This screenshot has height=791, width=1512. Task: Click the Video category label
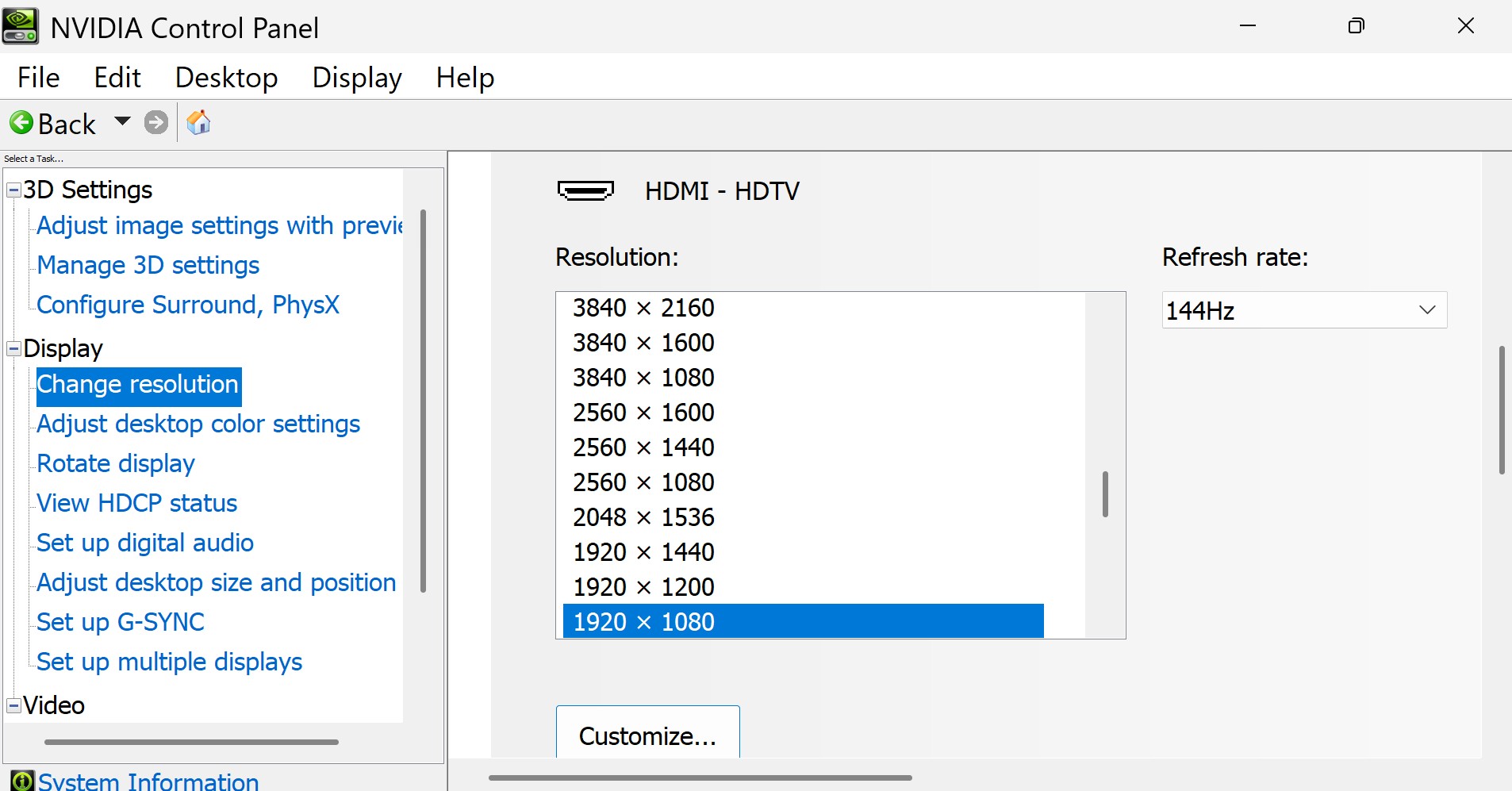[x=54, y=705]
